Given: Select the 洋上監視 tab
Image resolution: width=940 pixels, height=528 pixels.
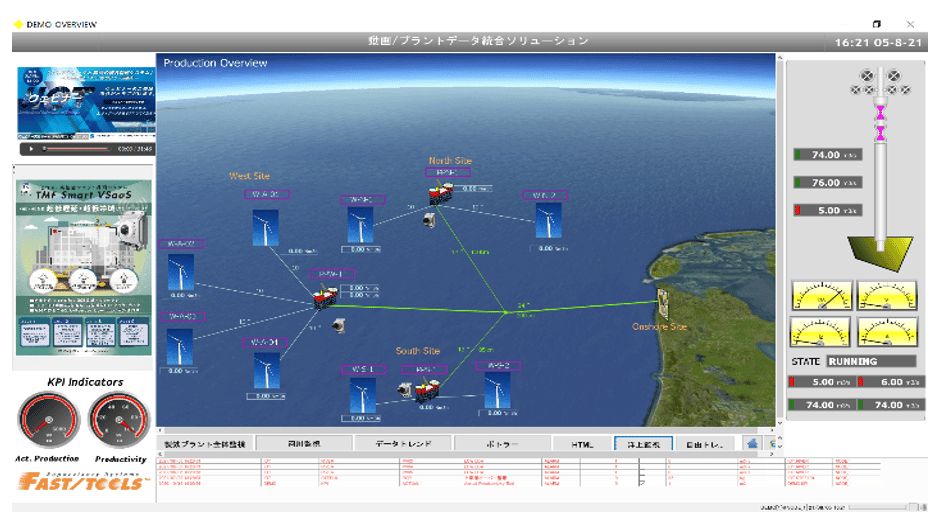Looking at the screenshot, I should 643,444.
